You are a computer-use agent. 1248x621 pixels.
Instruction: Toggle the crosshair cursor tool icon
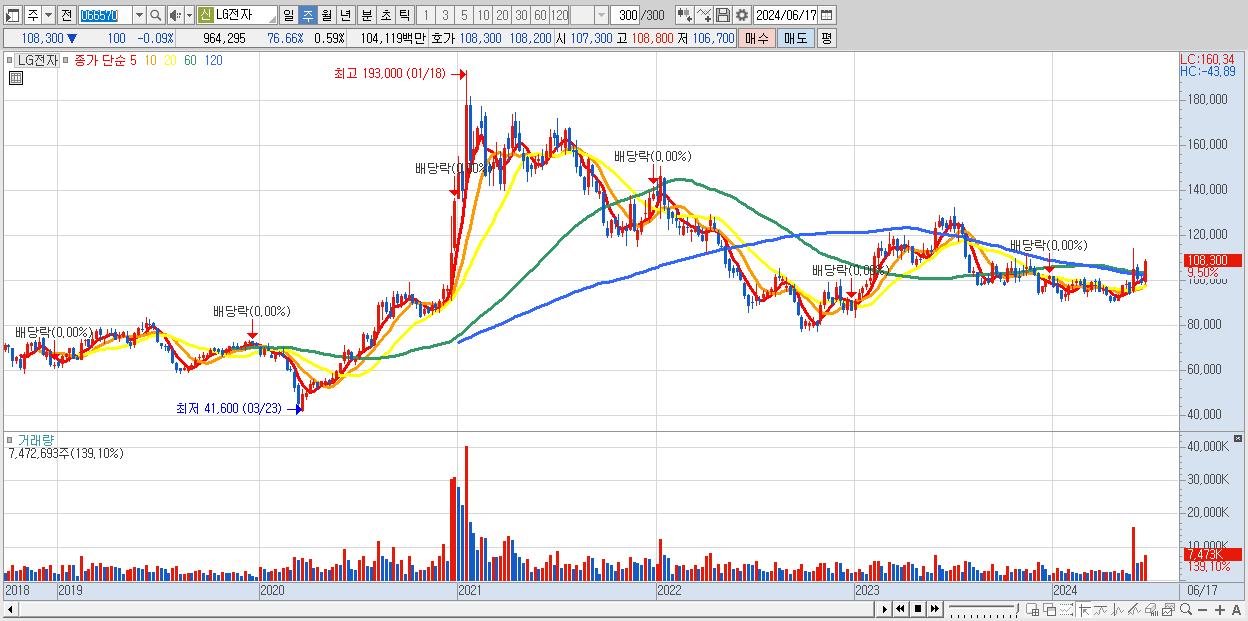(x=1084, y=610)
